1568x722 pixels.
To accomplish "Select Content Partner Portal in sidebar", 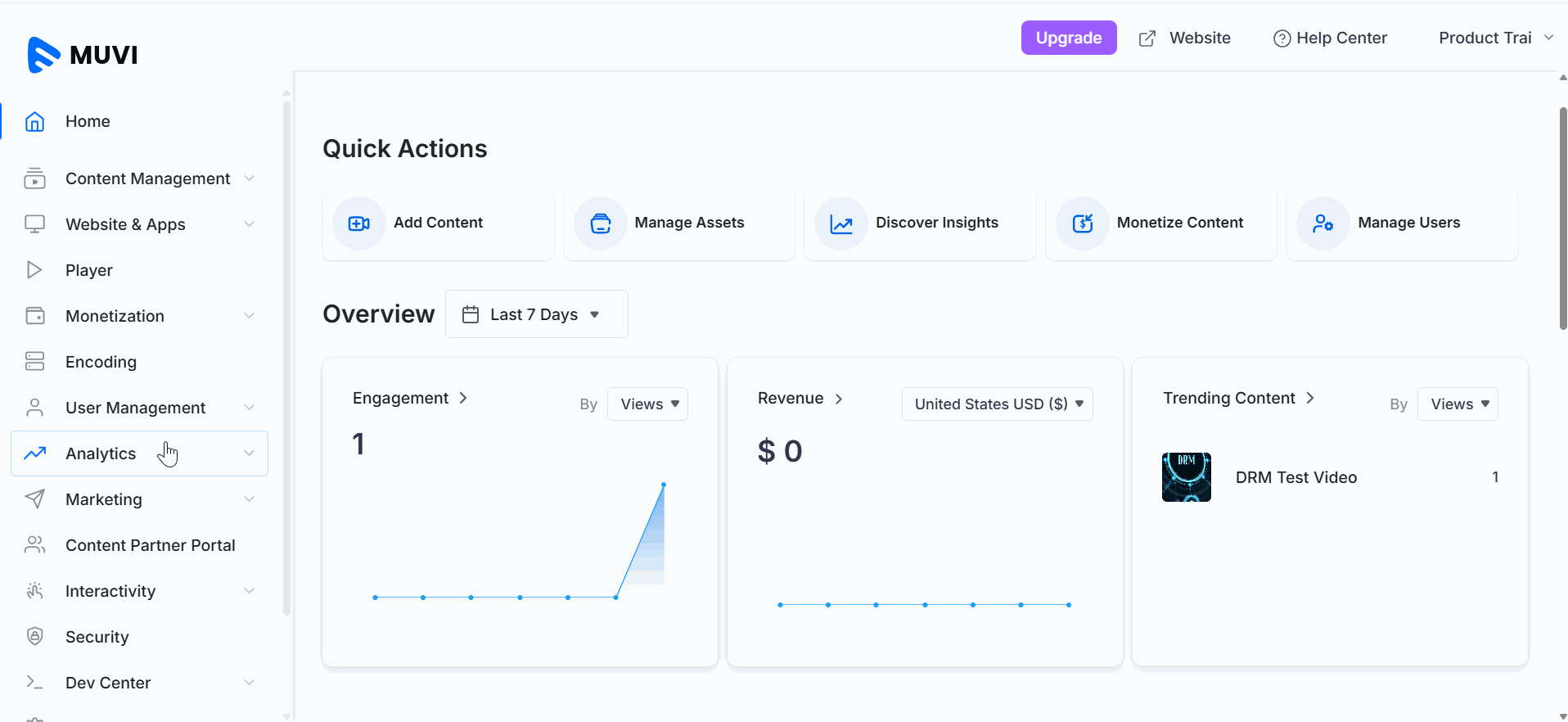I will click(x=150, y=545).
